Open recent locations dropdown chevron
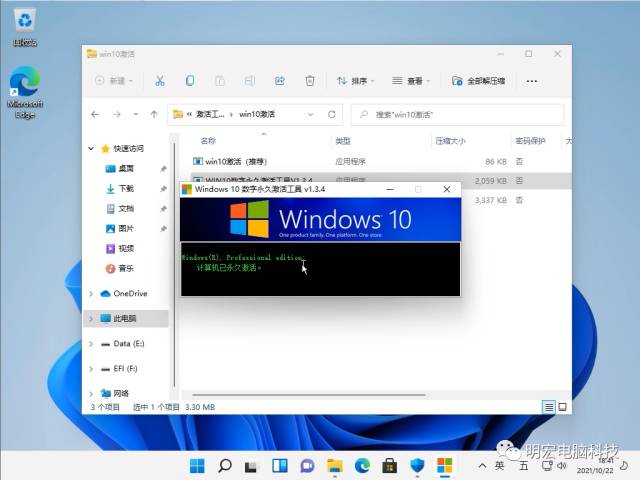Screen dimensions: 640x480 (x=136, y=115)
